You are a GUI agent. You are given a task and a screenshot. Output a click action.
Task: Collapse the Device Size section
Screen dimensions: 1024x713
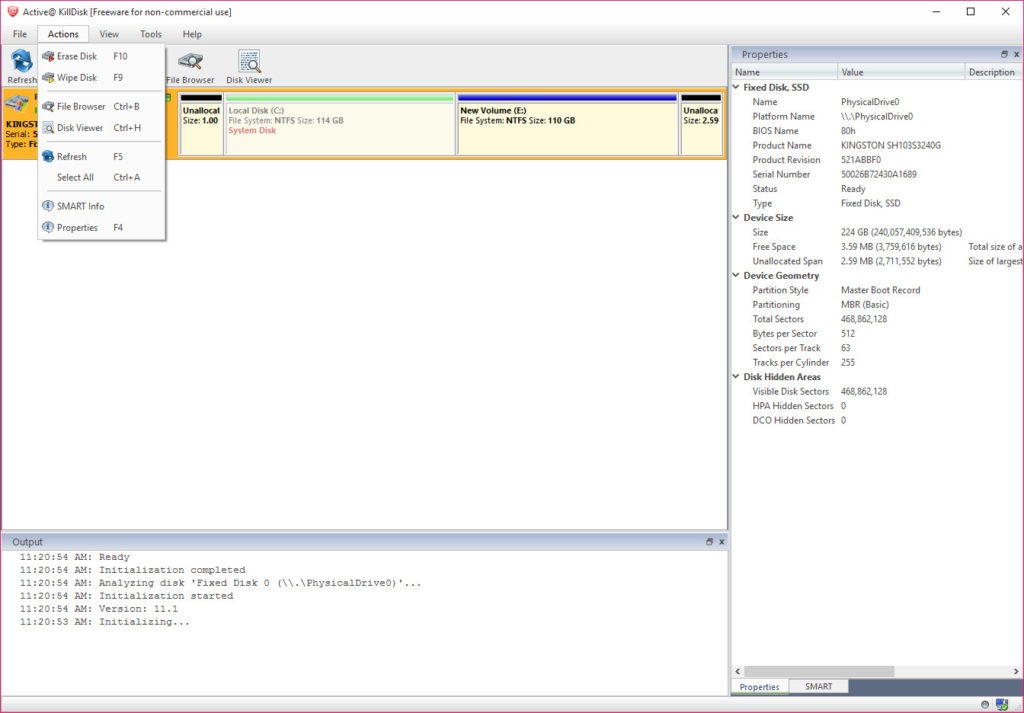737,218
